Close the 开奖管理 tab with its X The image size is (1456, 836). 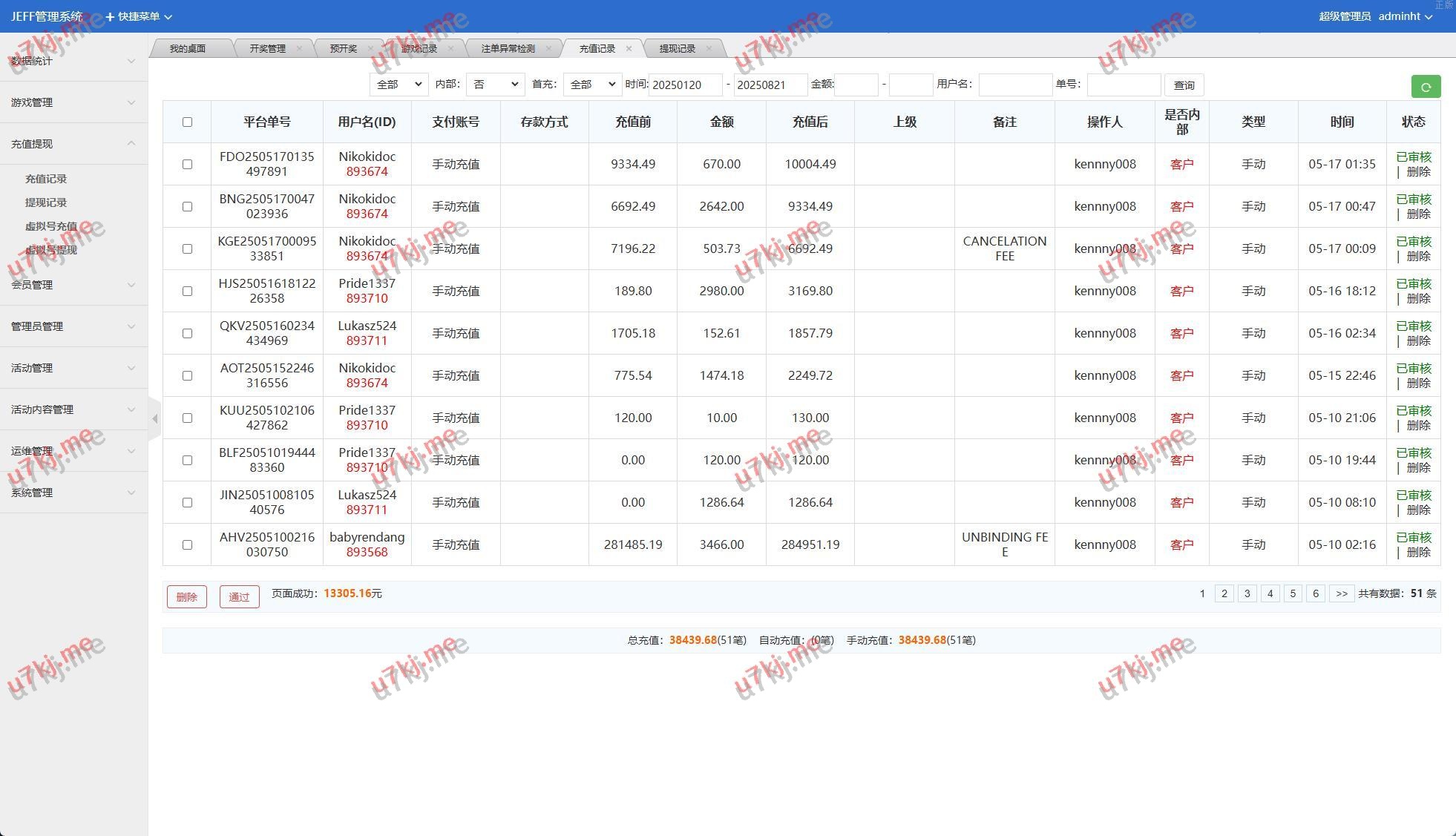pyautogui.click(x=299, y=48)
